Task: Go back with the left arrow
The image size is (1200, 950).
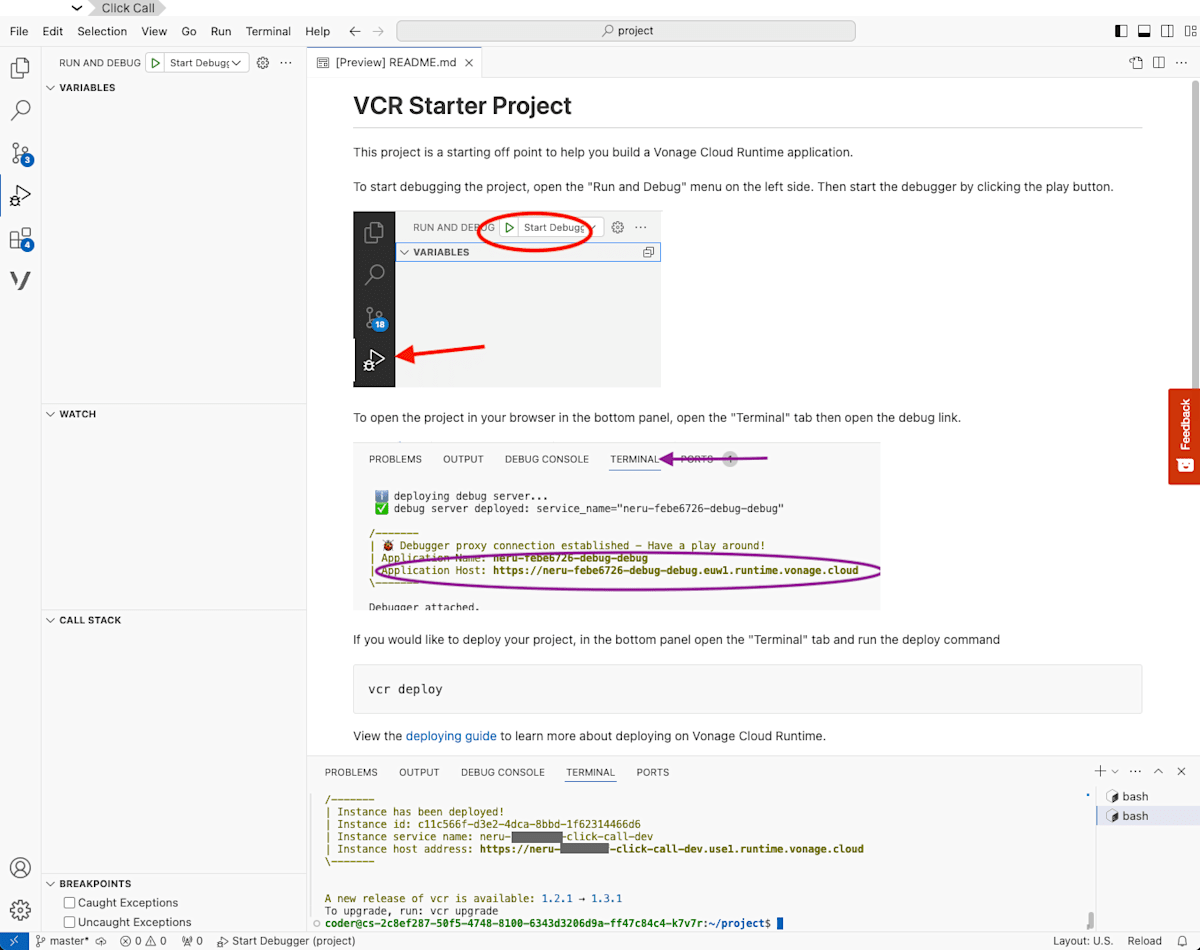Action: (x=354, y=31)
